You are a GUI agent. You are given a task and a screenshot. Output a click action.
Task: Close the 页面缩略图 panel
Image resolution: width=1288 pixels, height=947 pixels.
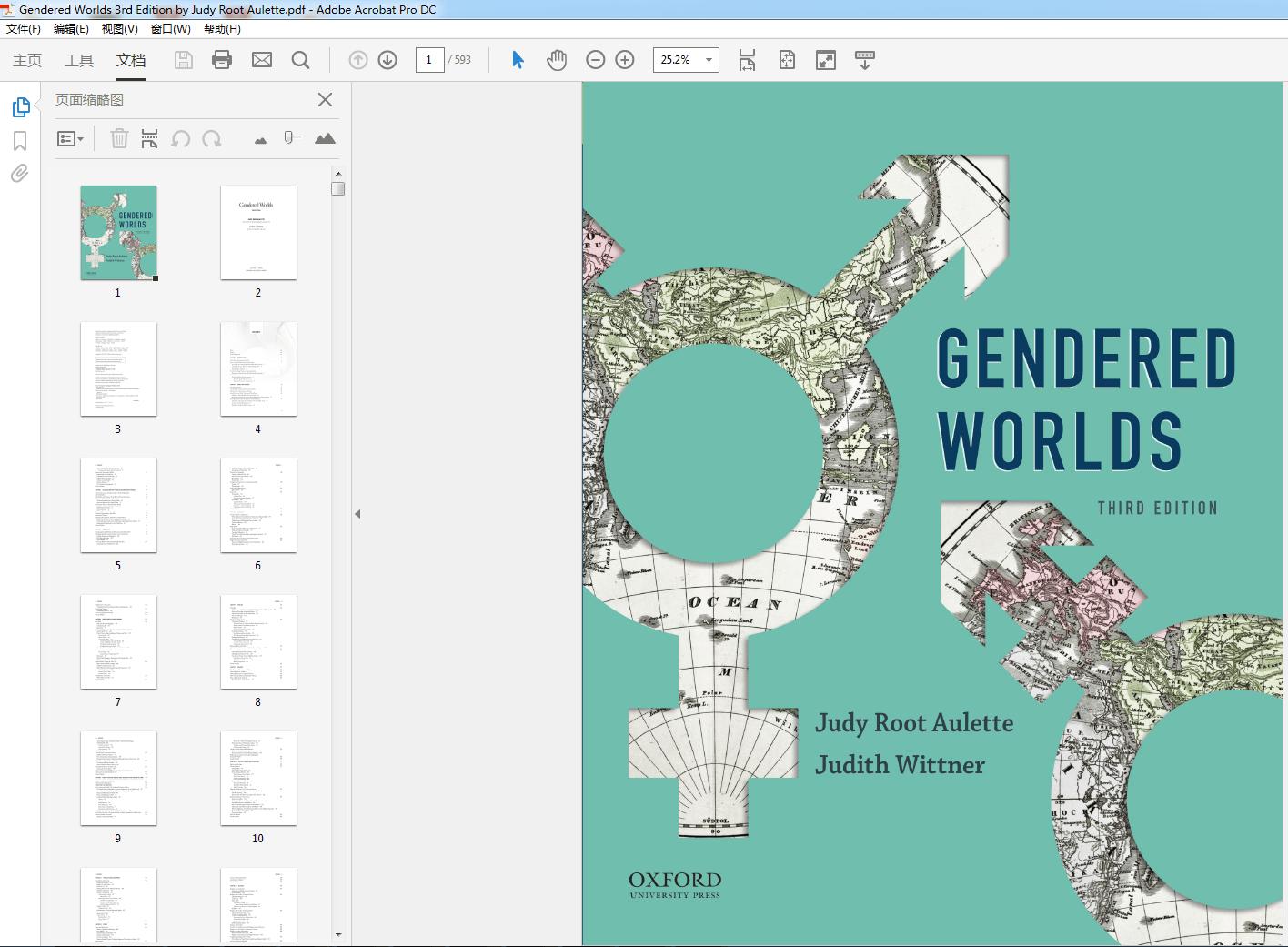tap(325, 100)
